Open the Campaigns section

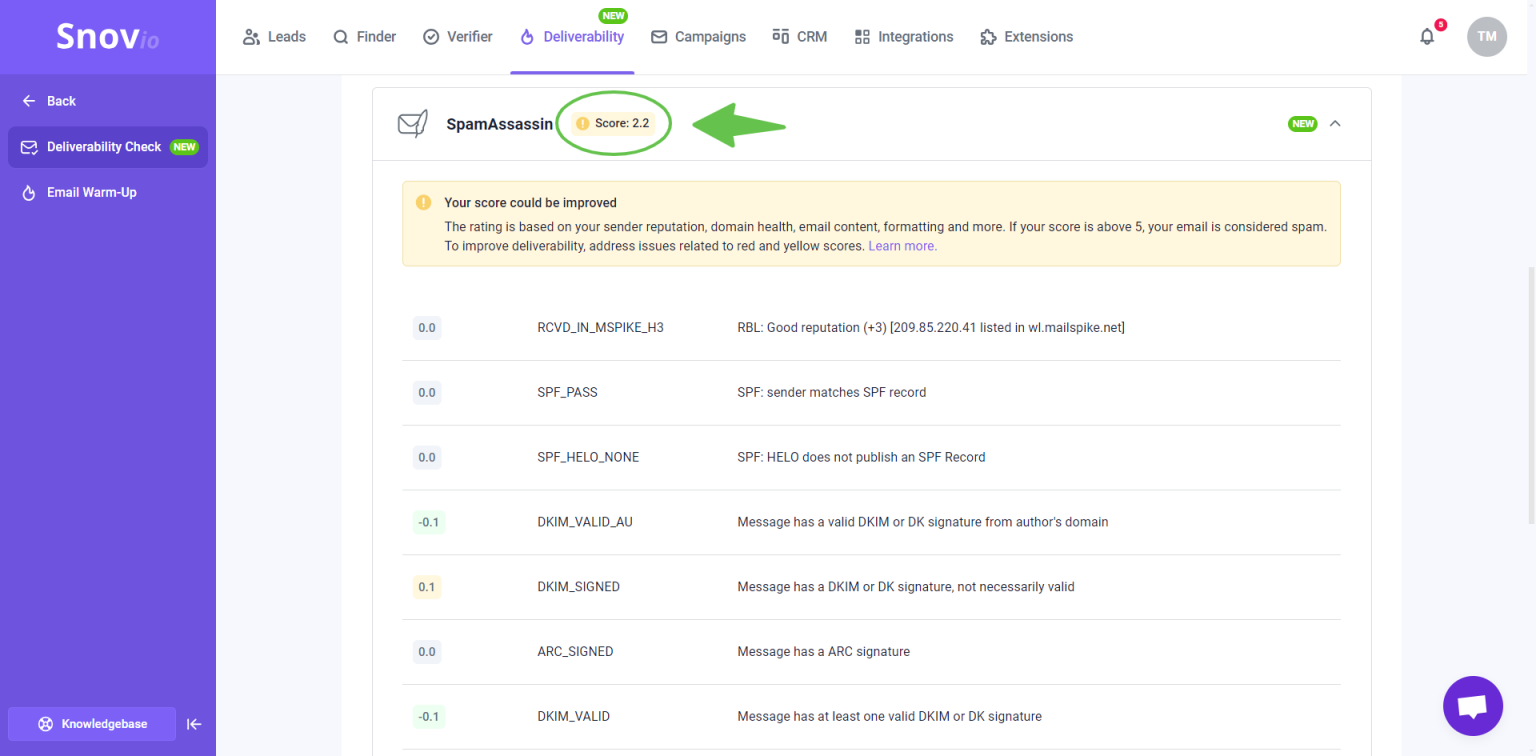click(x=698, y=37)
